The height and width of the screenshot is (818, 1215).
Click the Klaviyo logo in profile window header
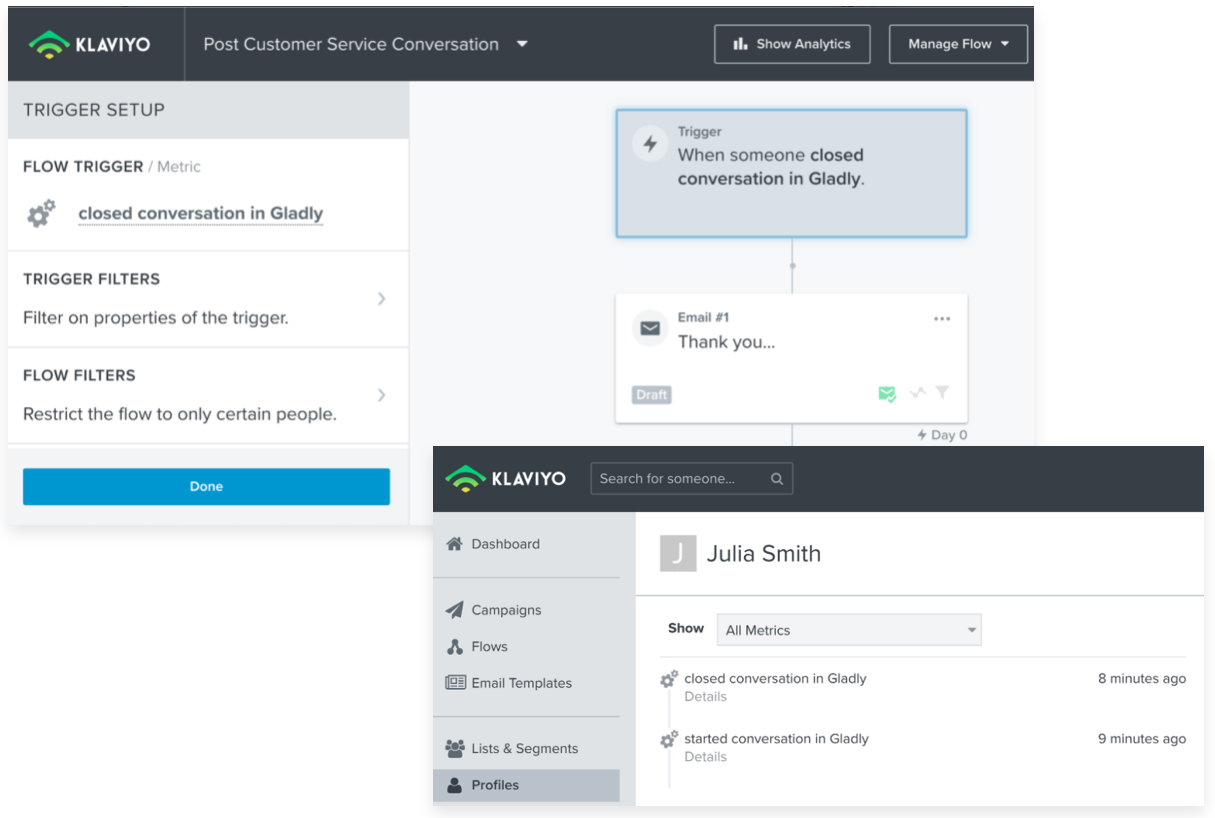[x=505, y=478]
